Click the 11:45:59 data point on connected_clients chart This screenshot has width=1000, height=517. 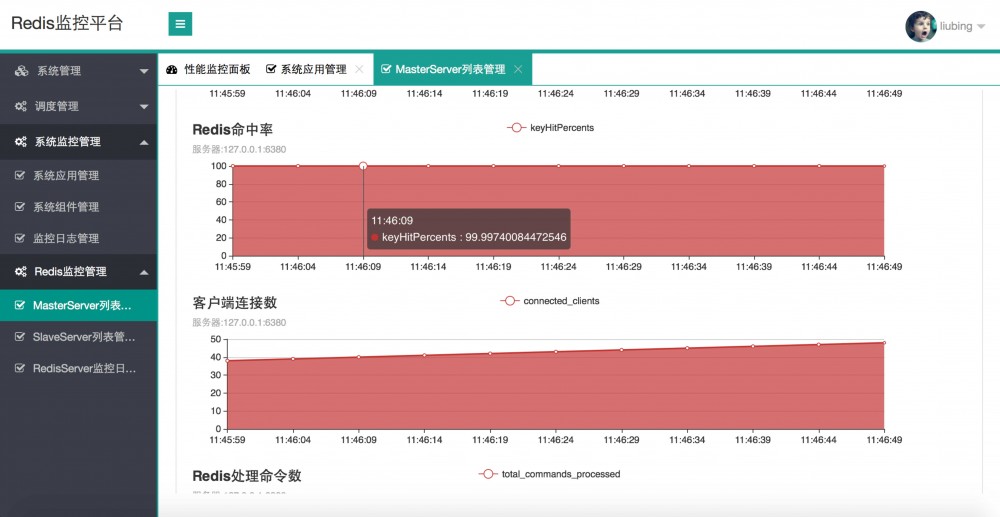[227, 361]
